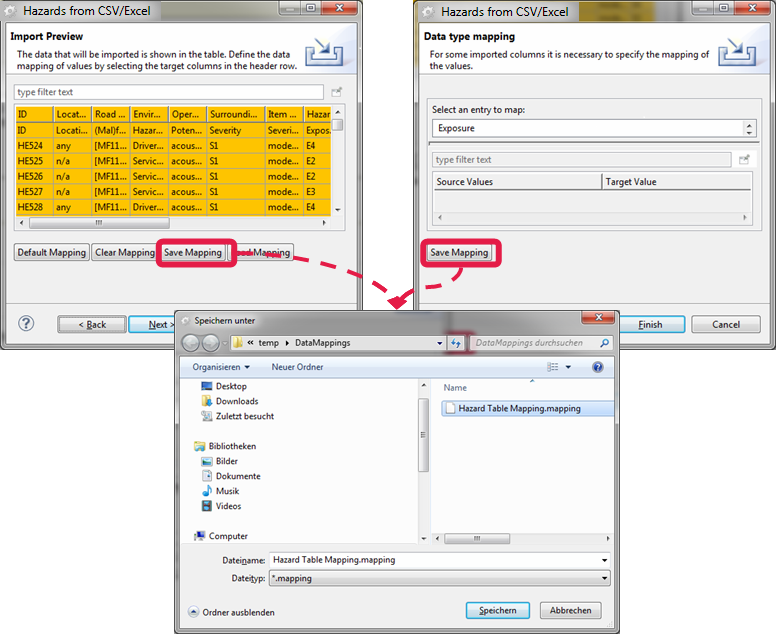The height and width of the screenshot is (634, 776).
Task: Select HE526 row in preview table
Action: click(x=173, y=176)
